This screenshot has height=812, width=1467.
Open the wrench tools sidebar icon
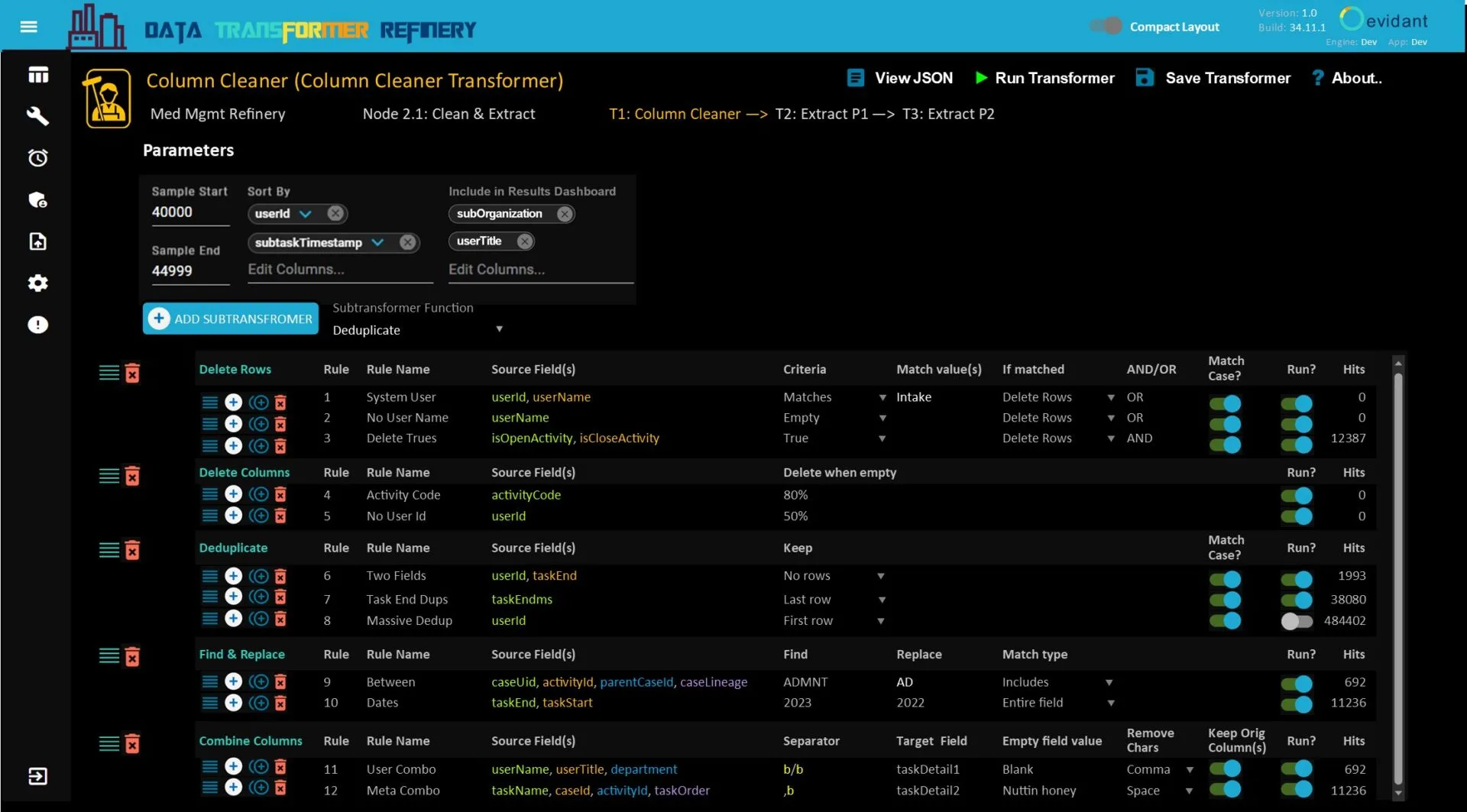coord(37,116)
